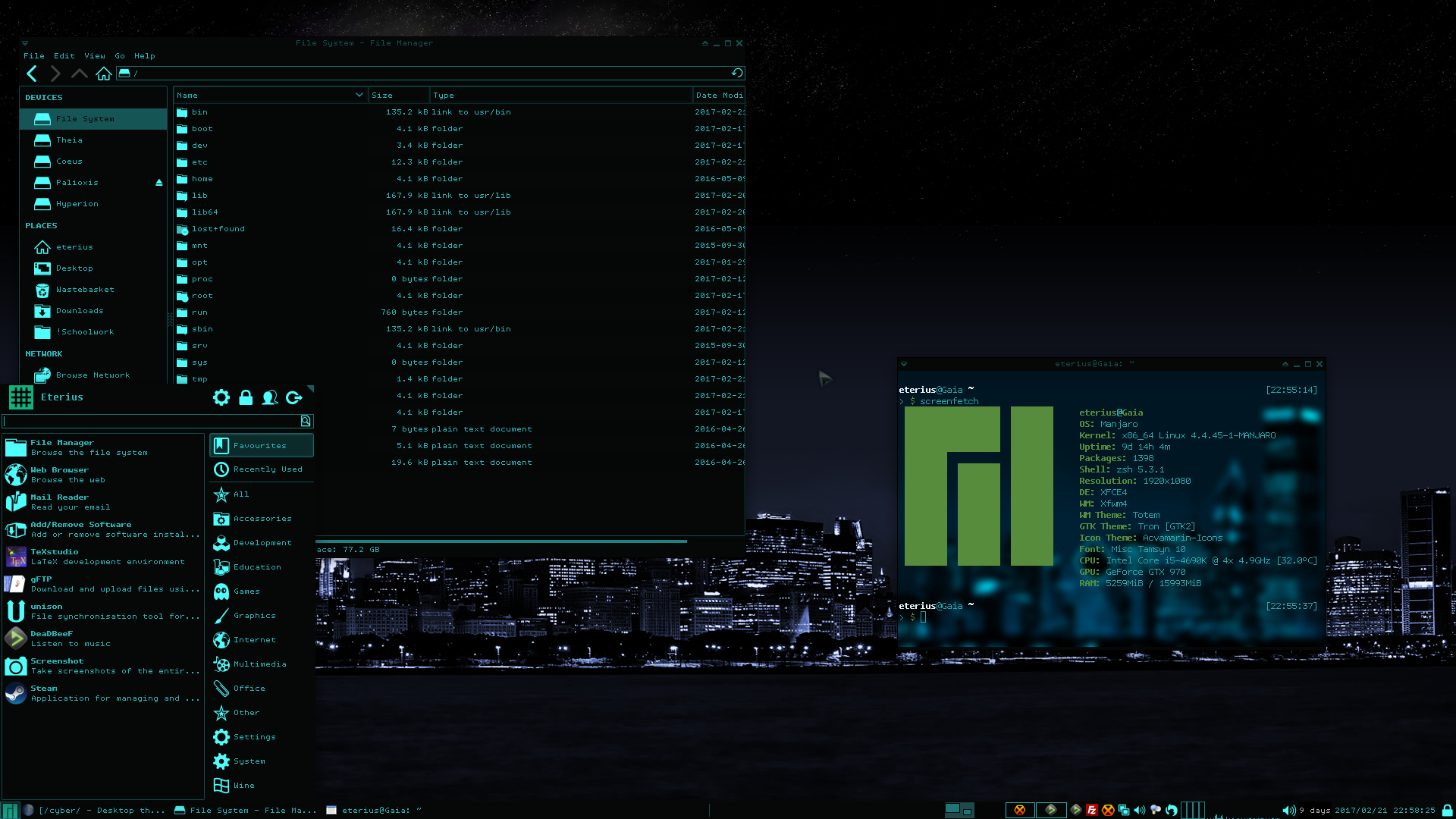The width and height of the screenshot is (1456, 819).
Task: Open the Office category
Action: coord(262,689)
